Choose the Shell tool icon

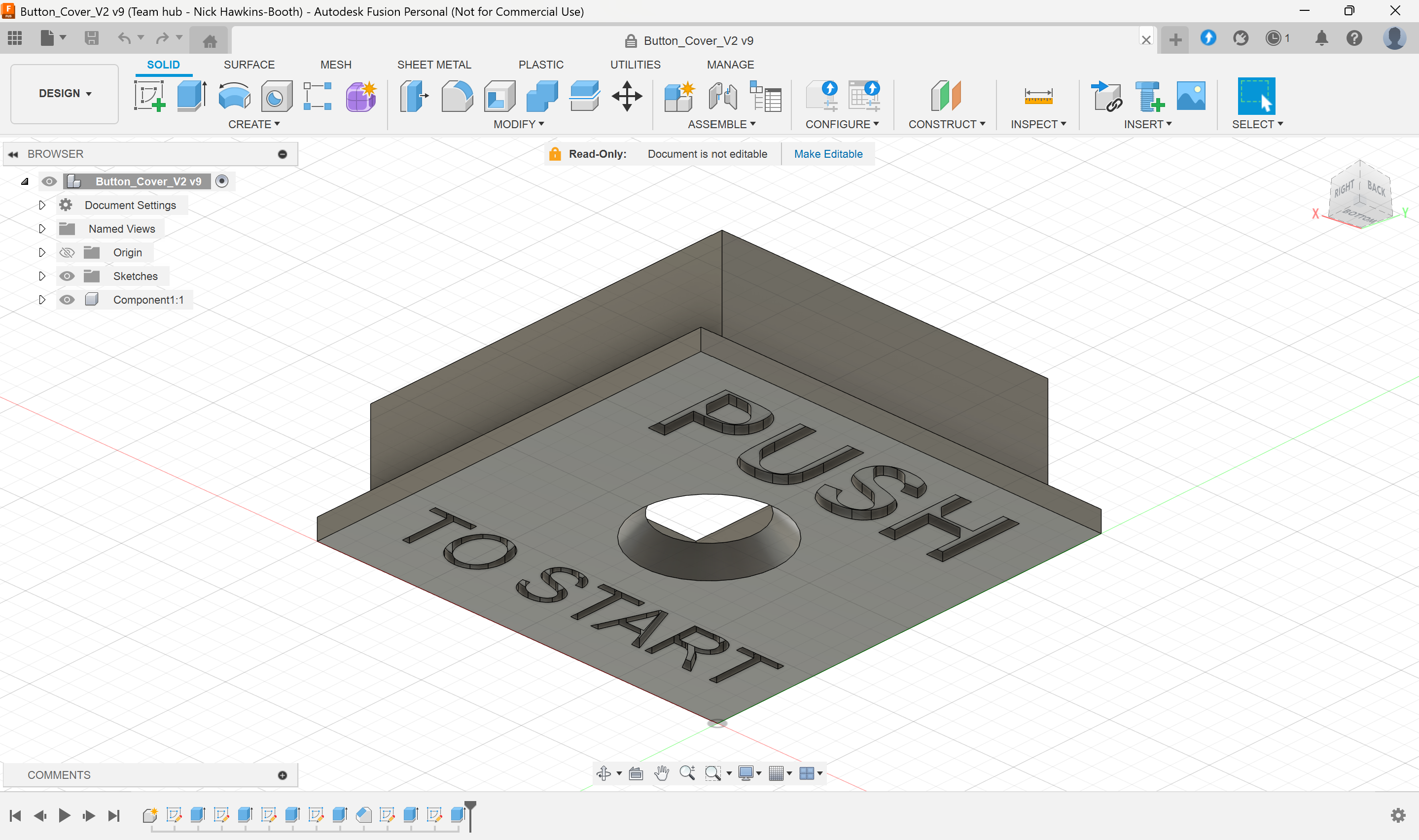pyautogui.click(x=499, y=96)
